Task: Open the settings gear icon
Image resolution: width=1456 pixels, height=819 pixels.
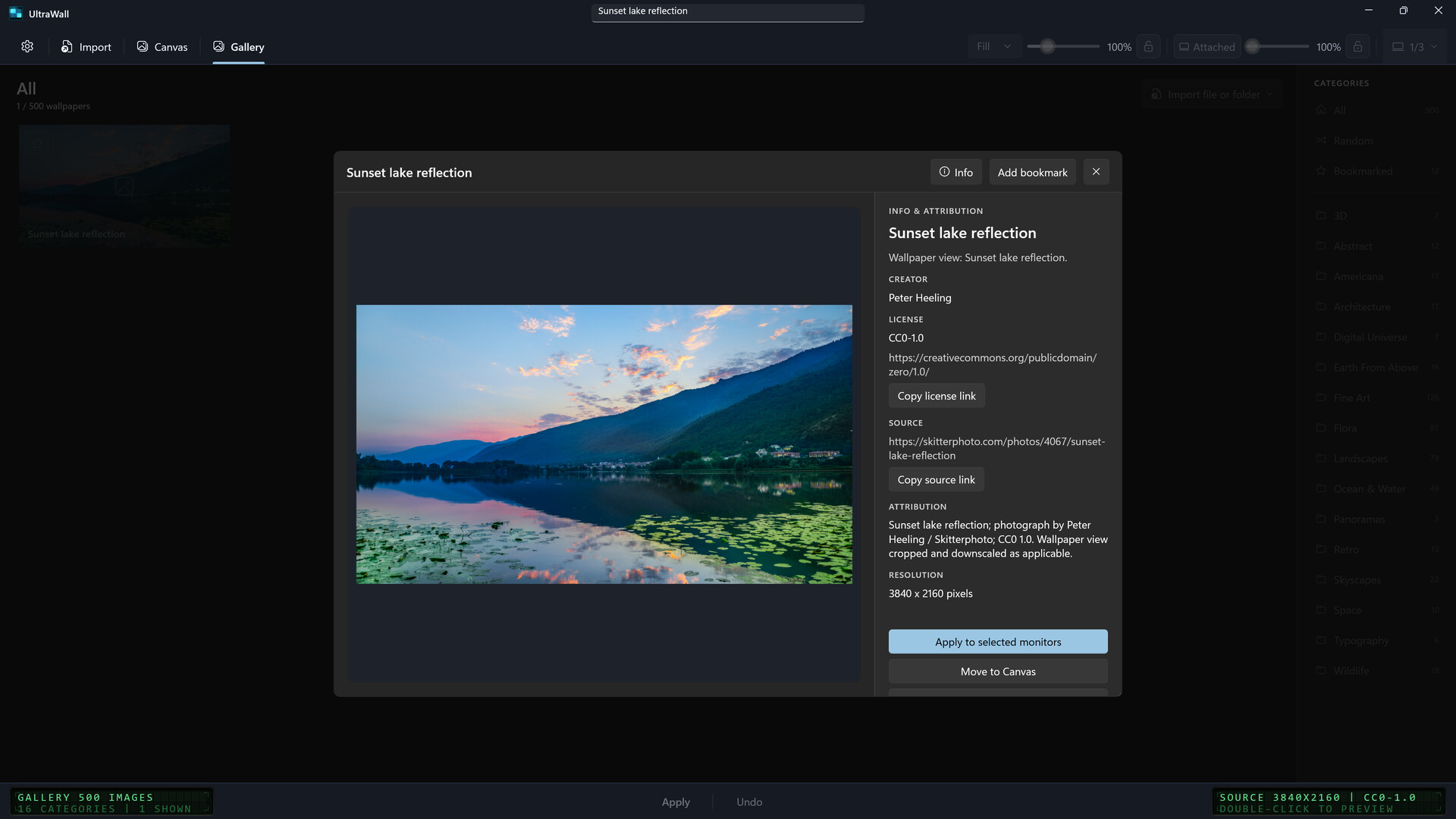Action: 27,47
